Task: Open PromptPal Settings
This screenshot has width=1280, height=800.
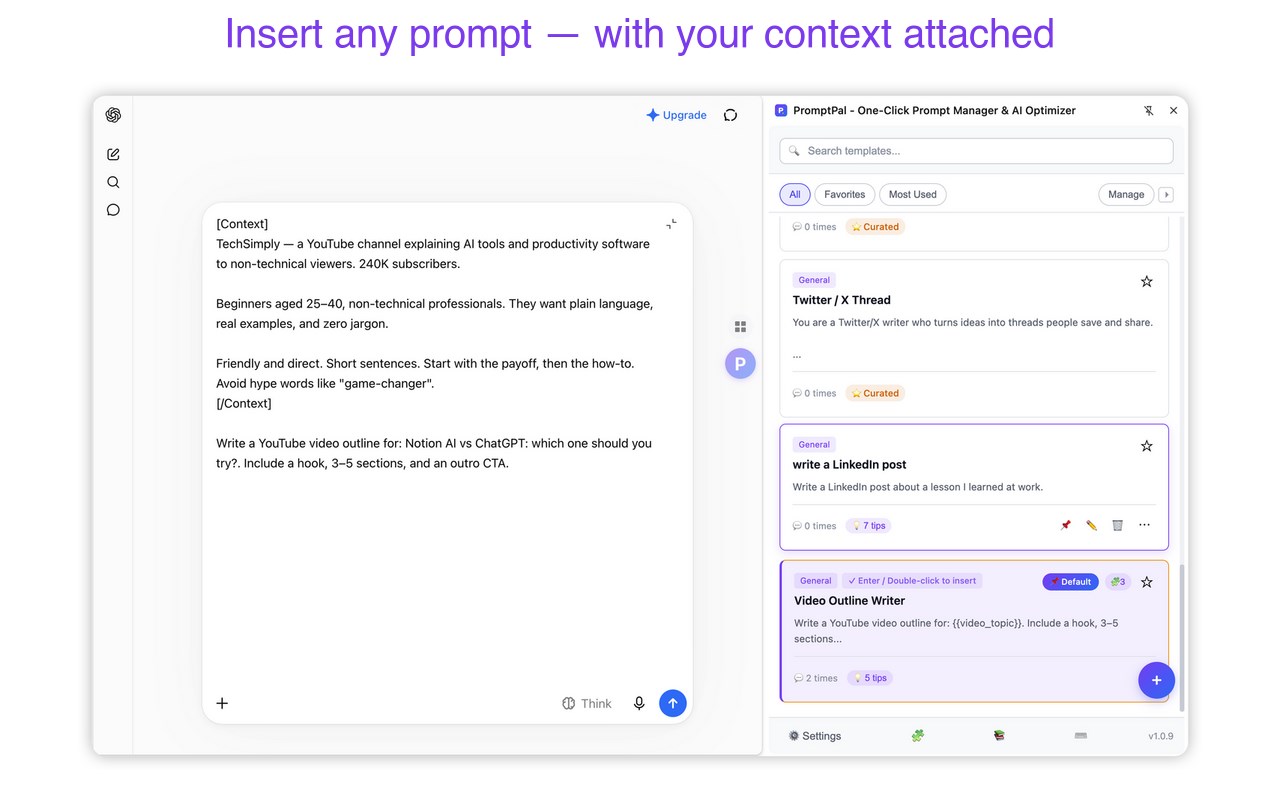Action: click(x=814, y=736)
